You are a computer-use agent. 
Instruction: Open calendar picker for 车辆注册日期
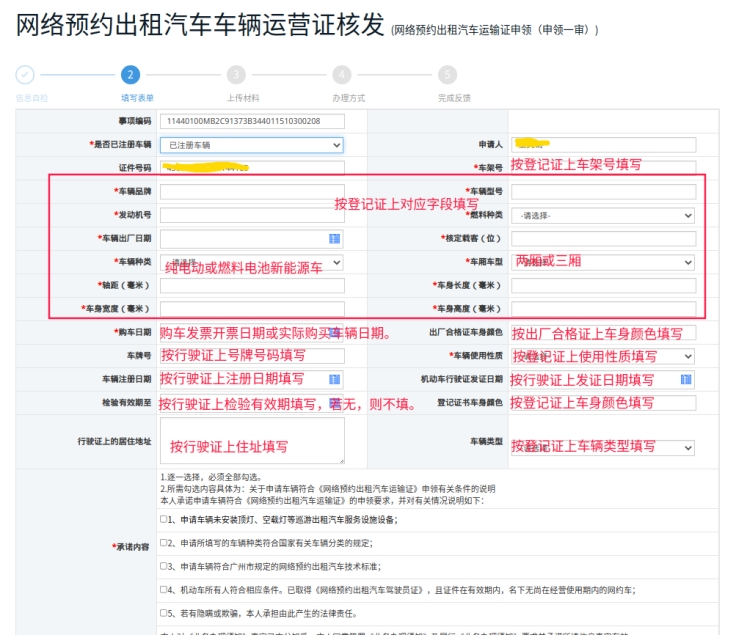pos(334,380)
